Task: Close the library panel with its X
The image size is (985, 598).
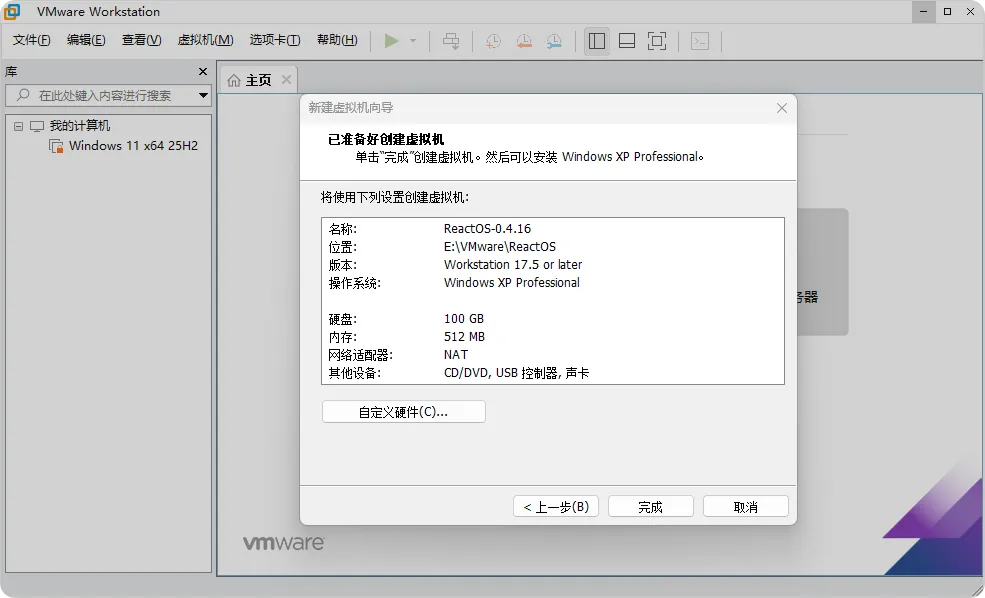Action: [x=203, y=72]
